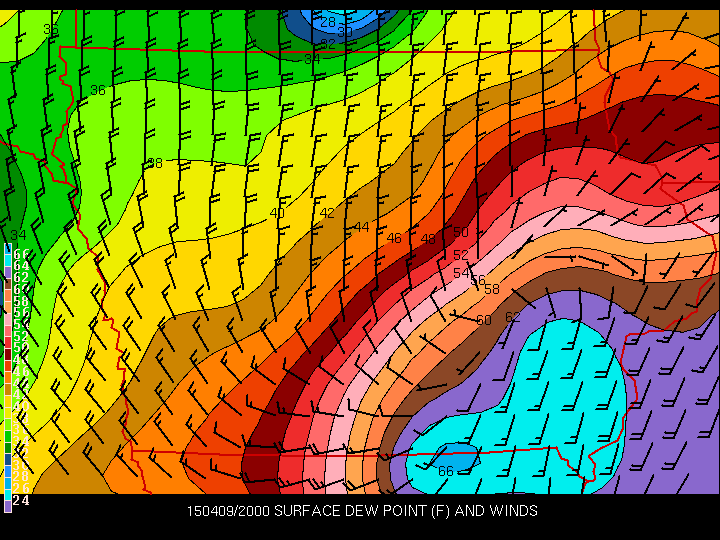Pick the brown legend swatch for 60

8,284
